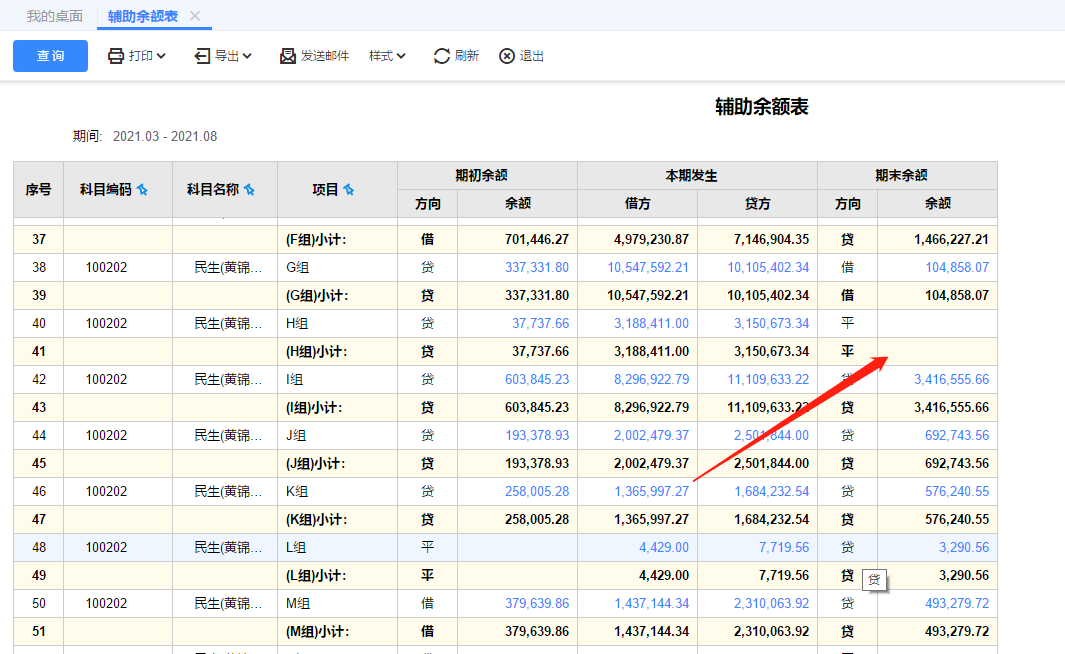The image size is (1065, 654).
Task: Click the 退出 exit icon
Action: pos(507,56)
